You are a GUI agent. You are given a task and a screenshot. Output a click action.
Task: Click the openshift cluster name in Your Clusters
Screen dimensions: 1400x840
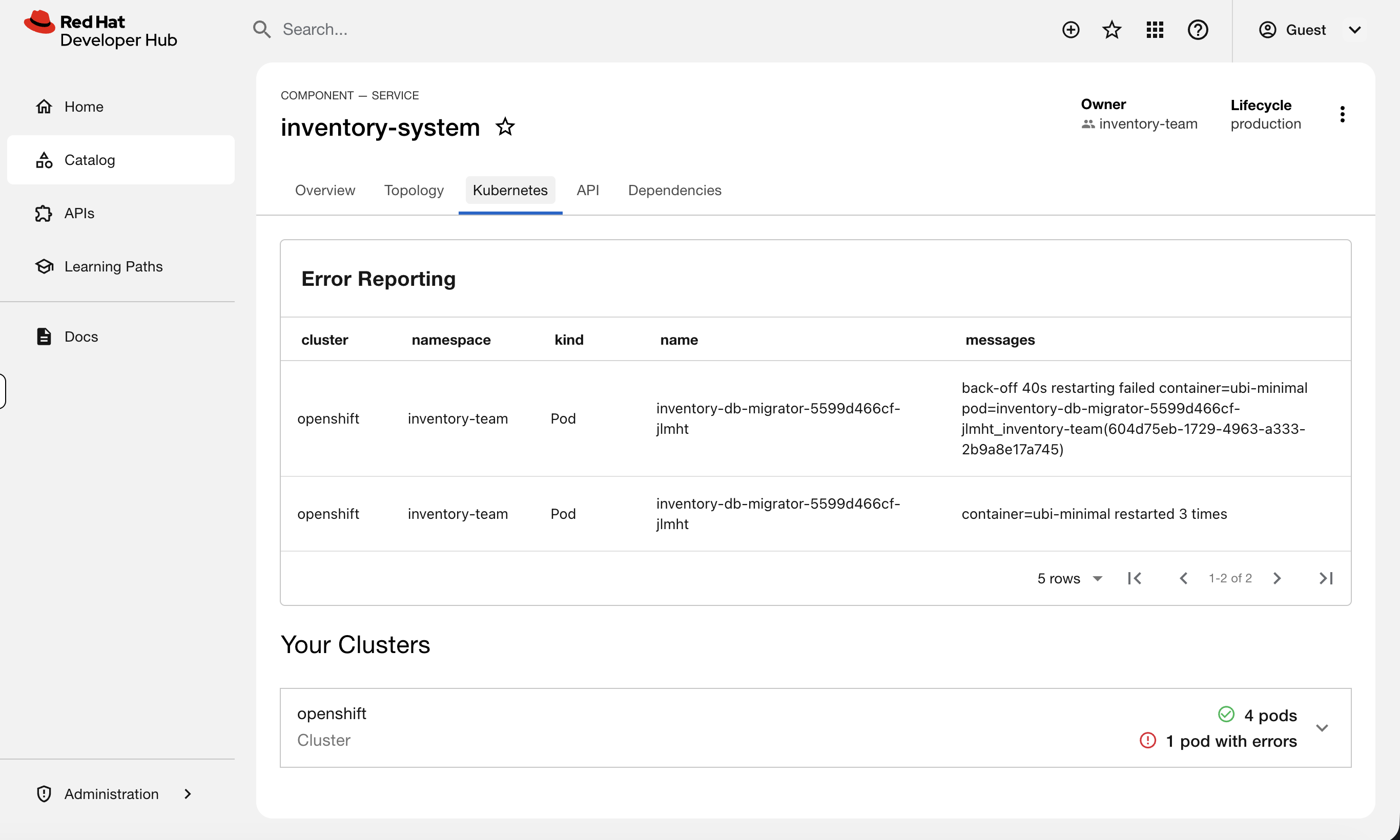[332, 713]
